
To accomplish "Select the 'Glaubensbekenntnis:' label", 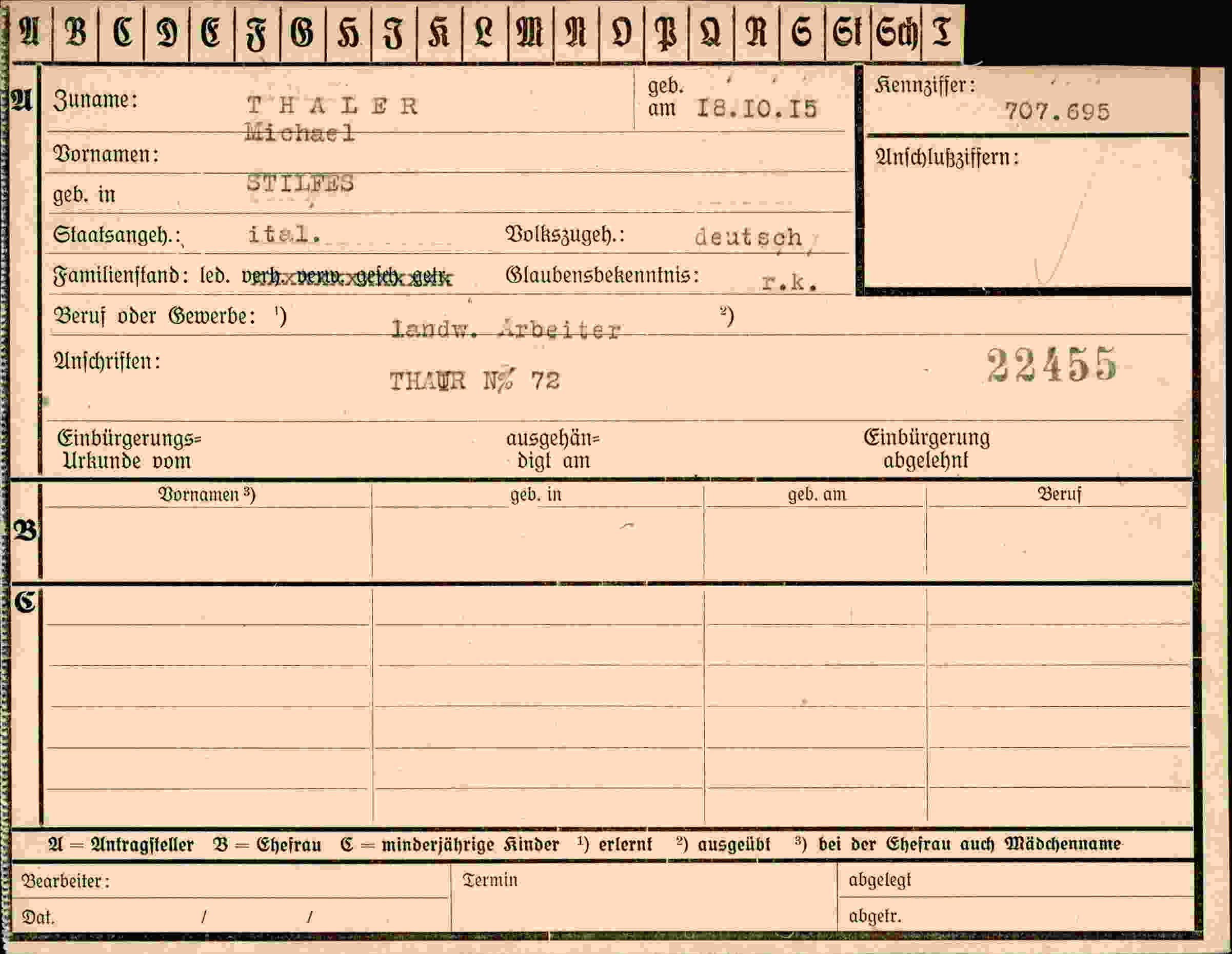I will [603, 275].
